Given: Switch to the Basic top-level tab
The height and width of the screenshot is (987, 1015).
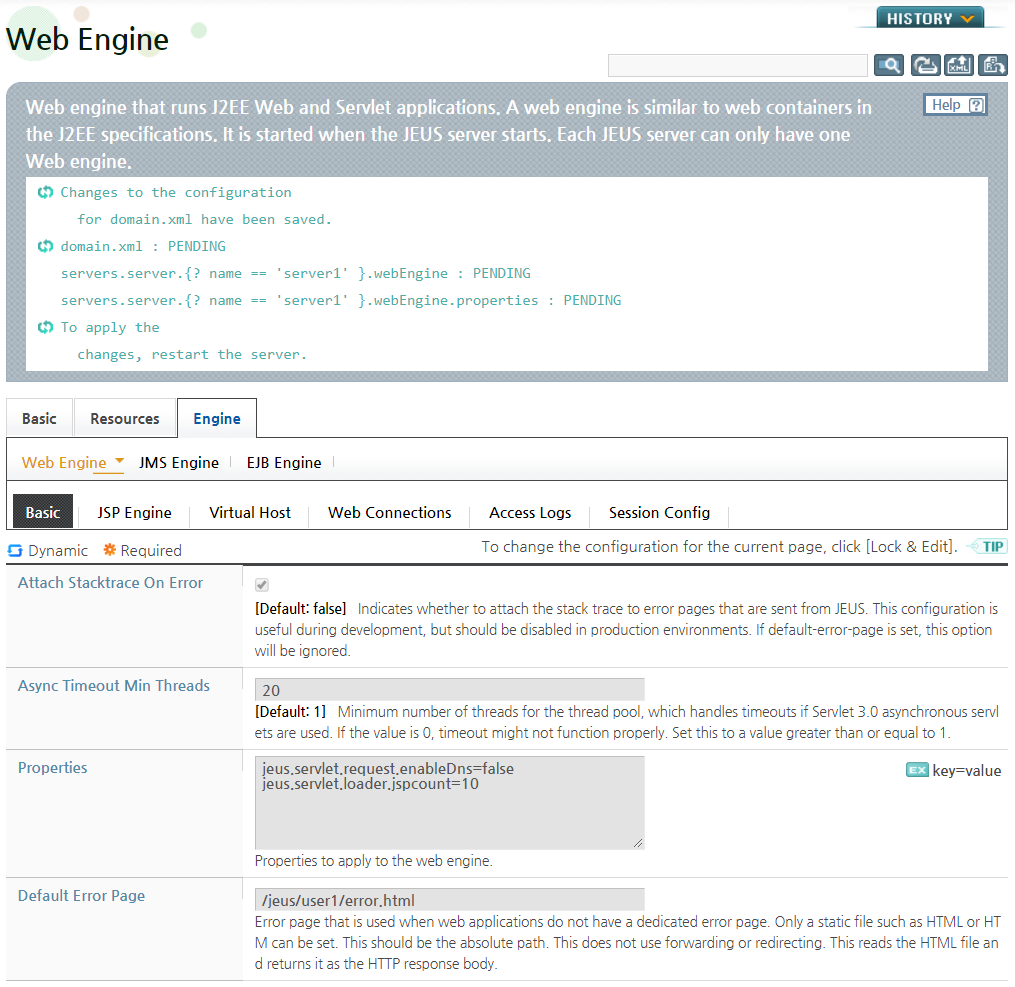Looking at the screenshot, I should 39,419.
